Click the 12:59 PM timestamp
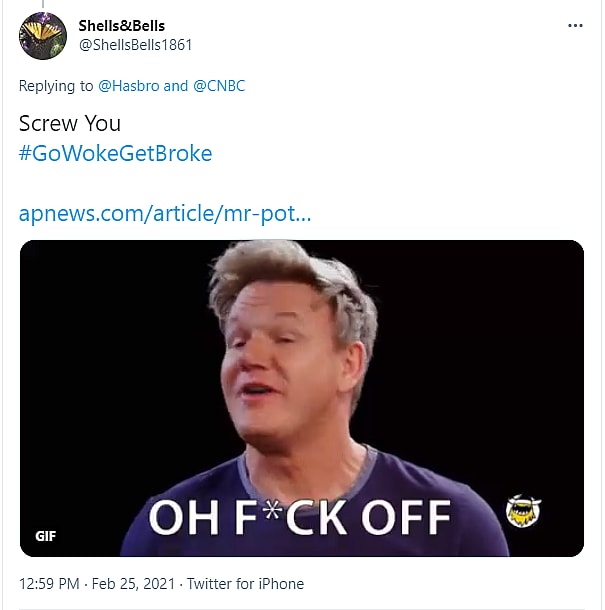This screenshot has width=605, height=610. click(49, 584)
